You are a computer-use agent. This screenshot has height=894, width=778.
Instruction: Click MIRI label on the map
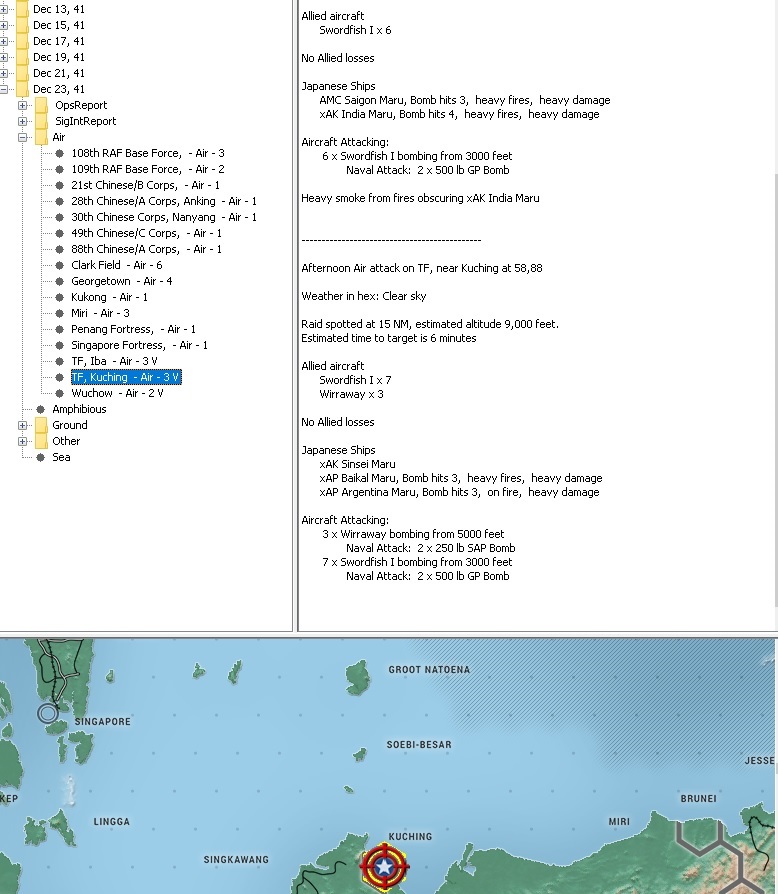619,822
